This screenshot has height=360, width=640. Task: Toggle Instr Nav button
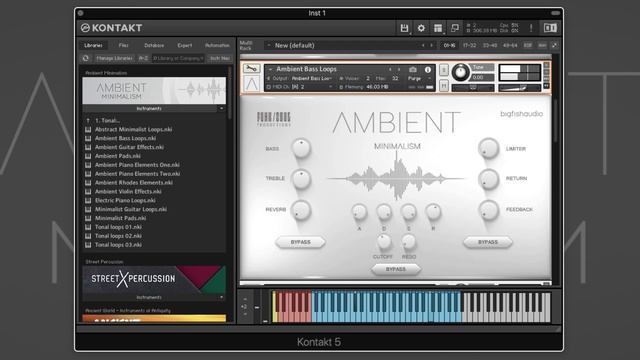tap(220, 58)
